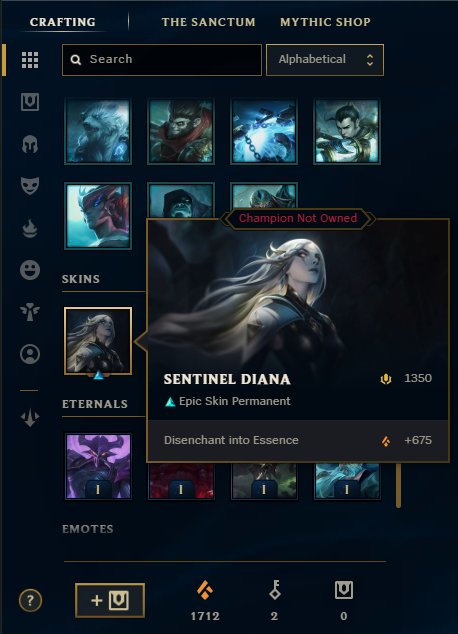Filter loot by emotes smiley icon

30,270
